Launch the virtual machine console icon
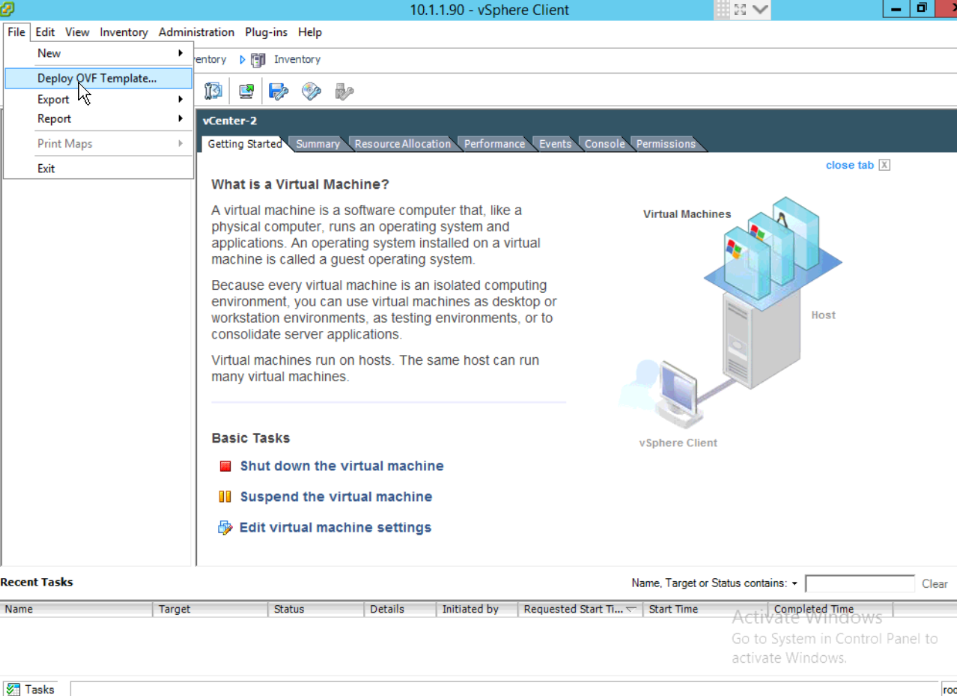The height and width of the screenshot is (696, 957). [x=247, y=91]
